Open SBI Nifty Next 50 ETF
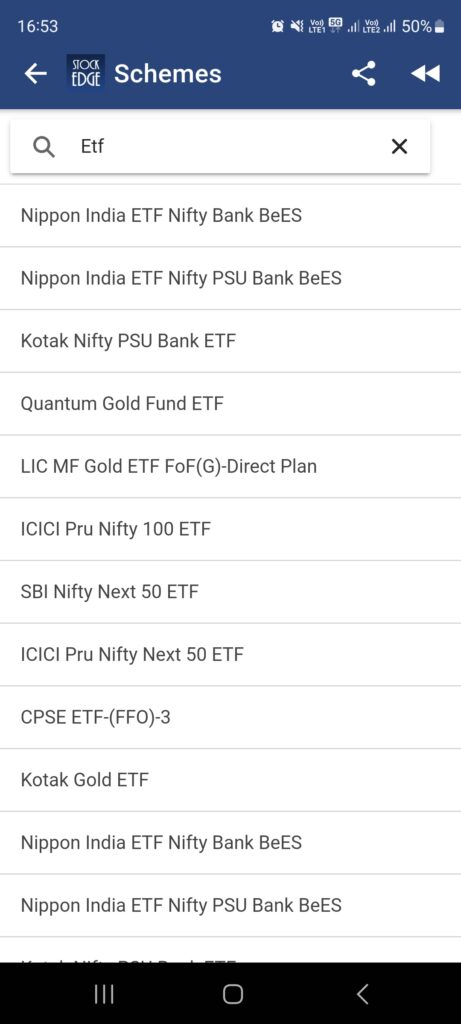461x1024 pixels. coord(230,592)
